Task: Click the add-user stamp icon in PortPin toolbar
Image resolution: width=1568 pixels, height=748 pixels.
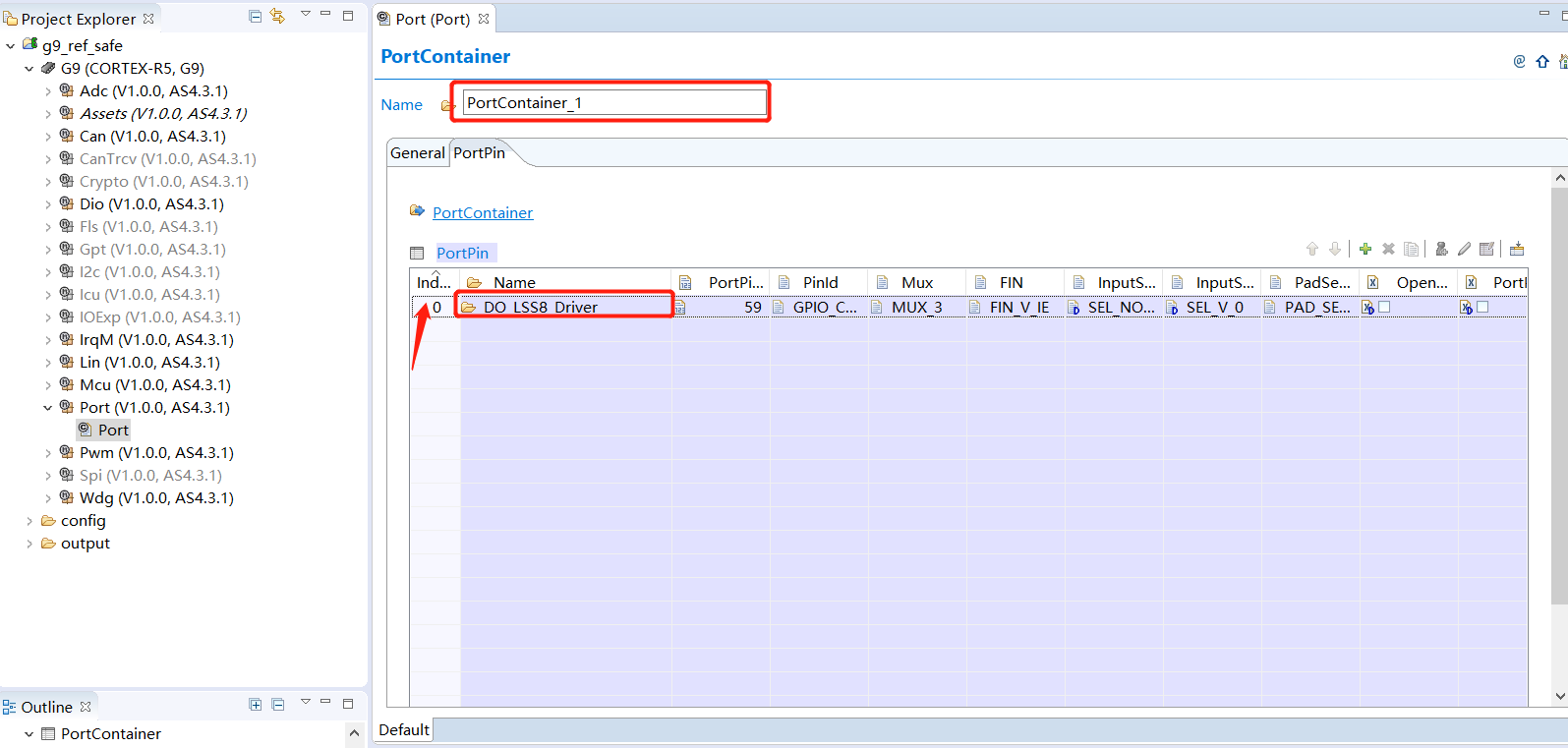Action: [1441, 249]
